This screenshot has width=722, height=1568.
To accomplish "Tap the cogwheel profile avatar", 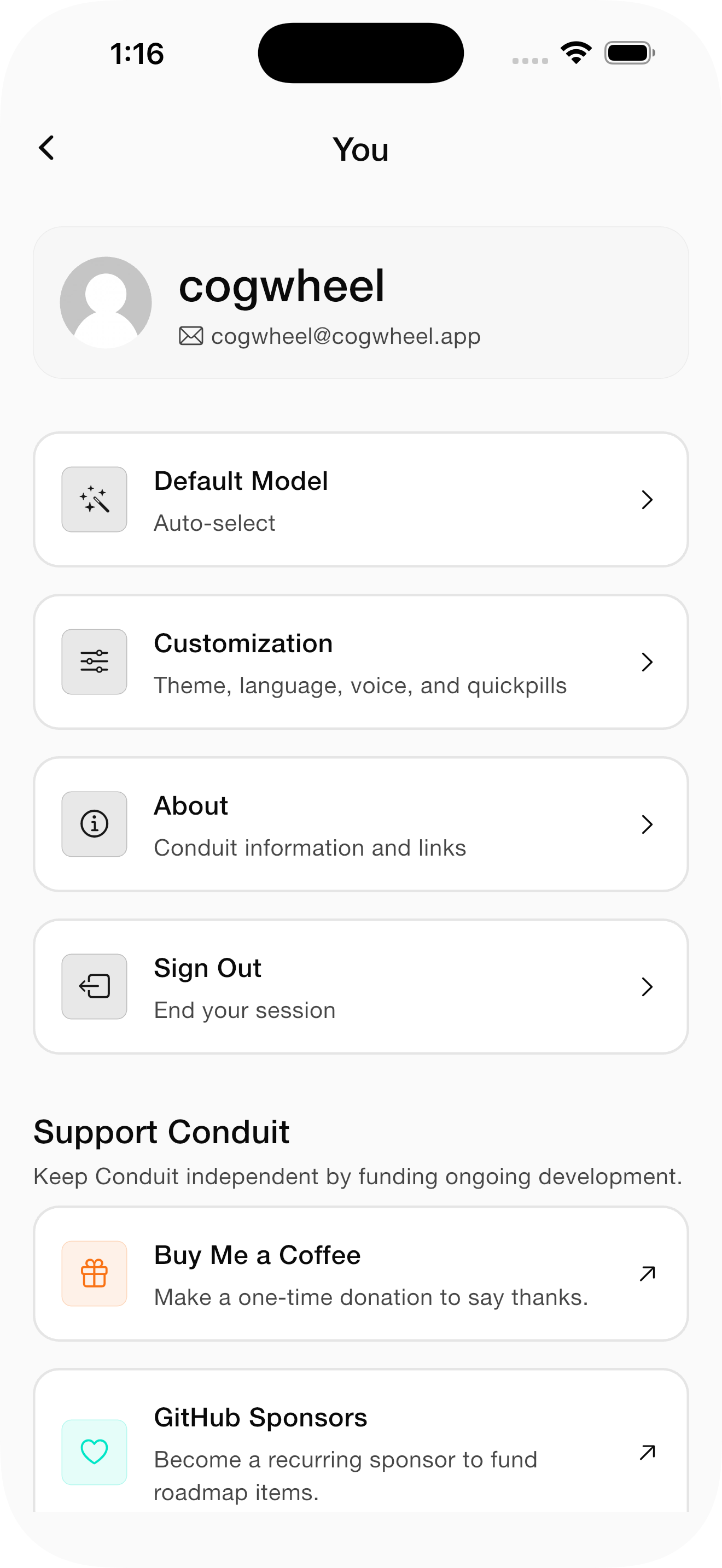I will pyautogui.click(x=106, y=302).
